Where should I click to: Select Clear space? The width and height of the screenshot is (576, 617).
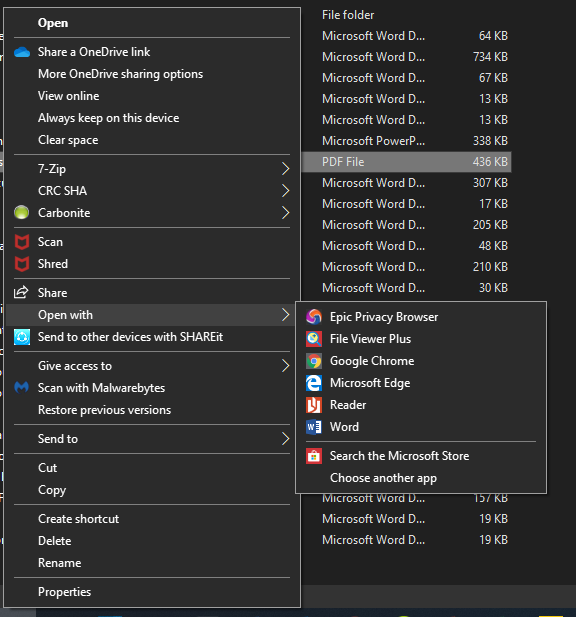click(152, 140)
